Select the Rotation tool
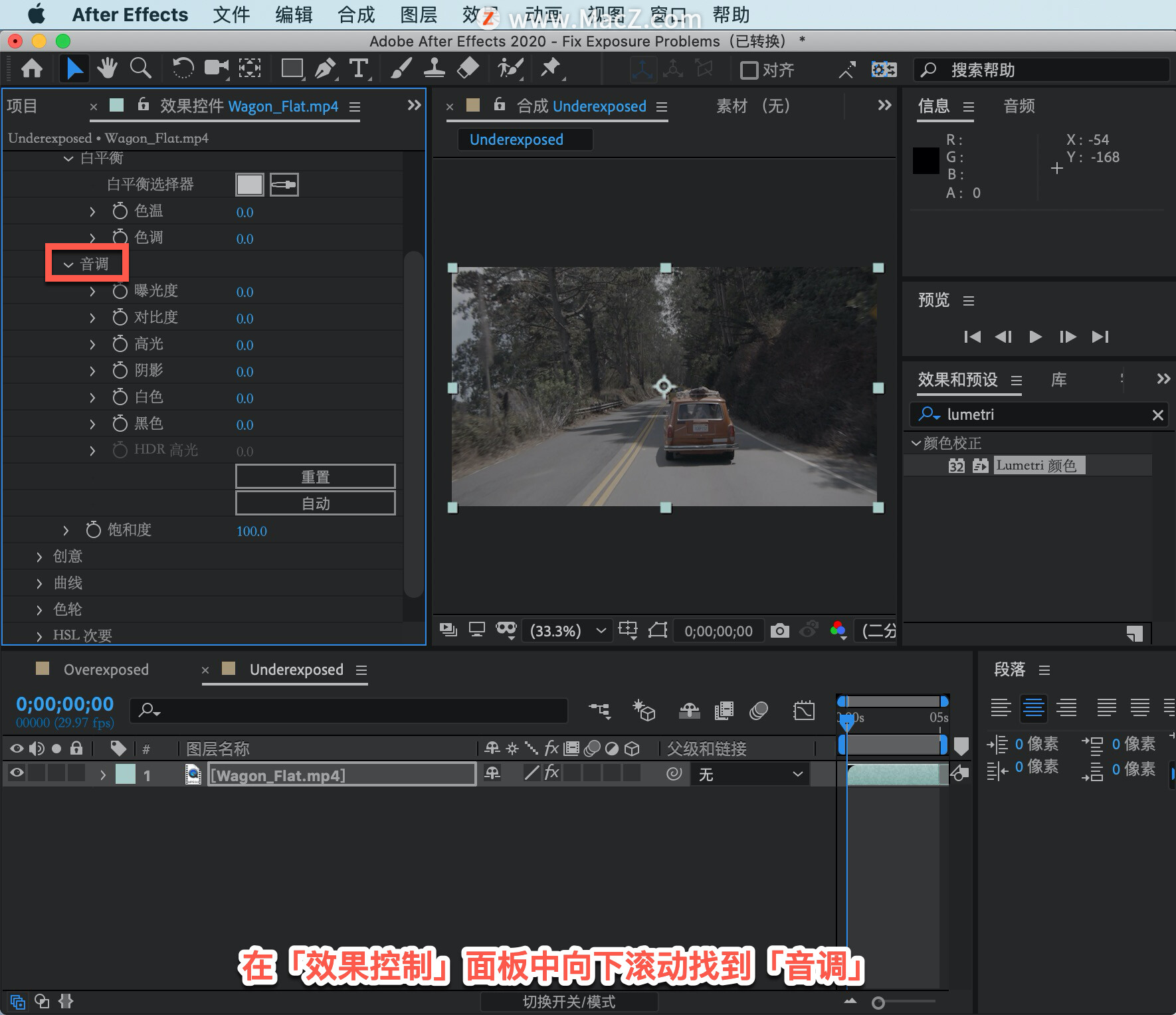 click(182, 68)
